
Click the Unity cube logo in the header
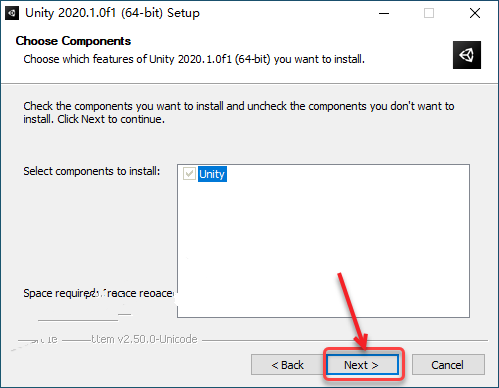click(x=467, y=55)
